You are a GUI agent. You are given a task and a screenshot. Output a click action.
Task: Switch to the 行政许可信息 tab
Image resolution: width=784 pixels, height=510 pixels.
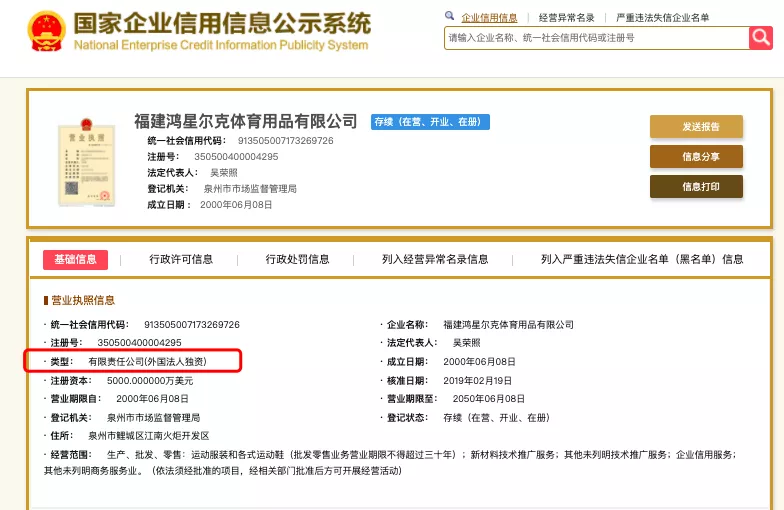coord(181,259)
